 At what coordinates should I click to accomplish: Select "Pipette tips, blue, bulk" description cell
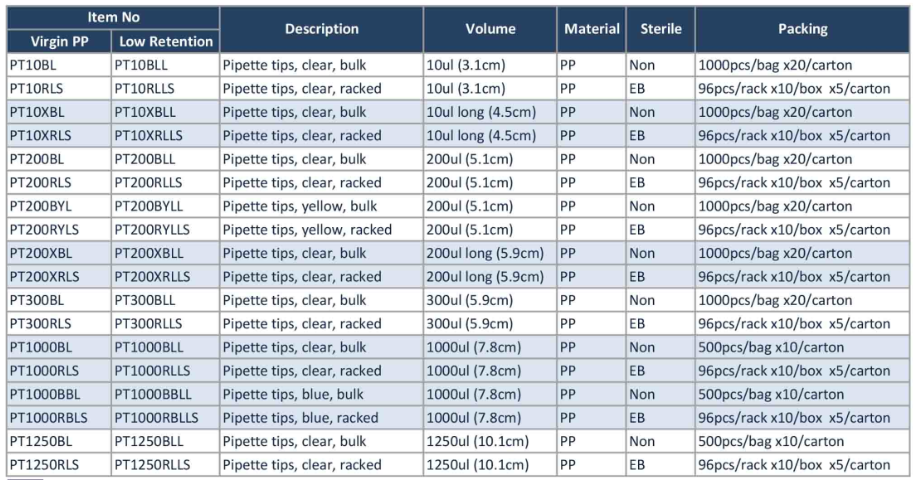293,394
